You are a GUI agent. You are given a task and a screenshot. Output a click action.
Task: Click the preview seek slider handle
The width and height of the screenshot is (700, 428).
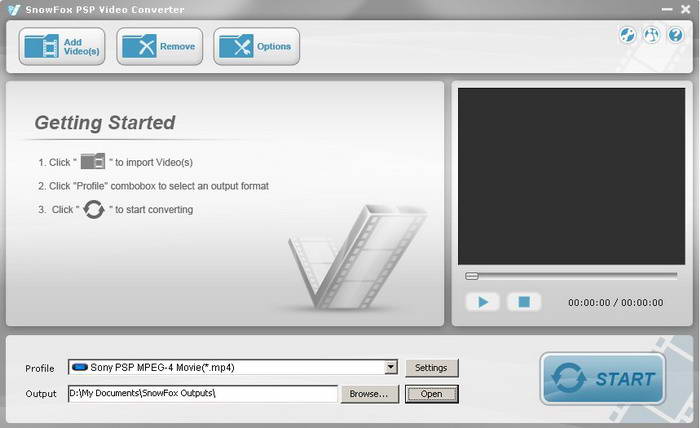[471, 276]
